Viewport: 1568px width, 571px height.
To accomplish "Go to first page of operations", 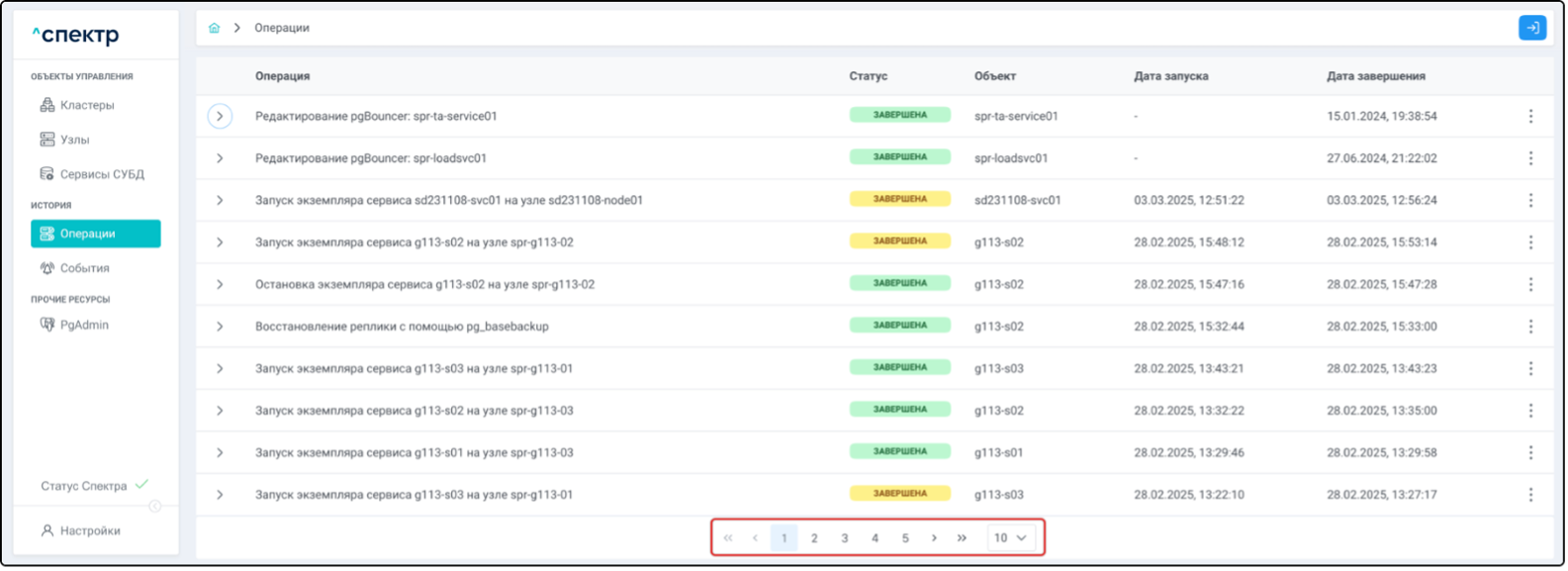I will coord(728,538).
